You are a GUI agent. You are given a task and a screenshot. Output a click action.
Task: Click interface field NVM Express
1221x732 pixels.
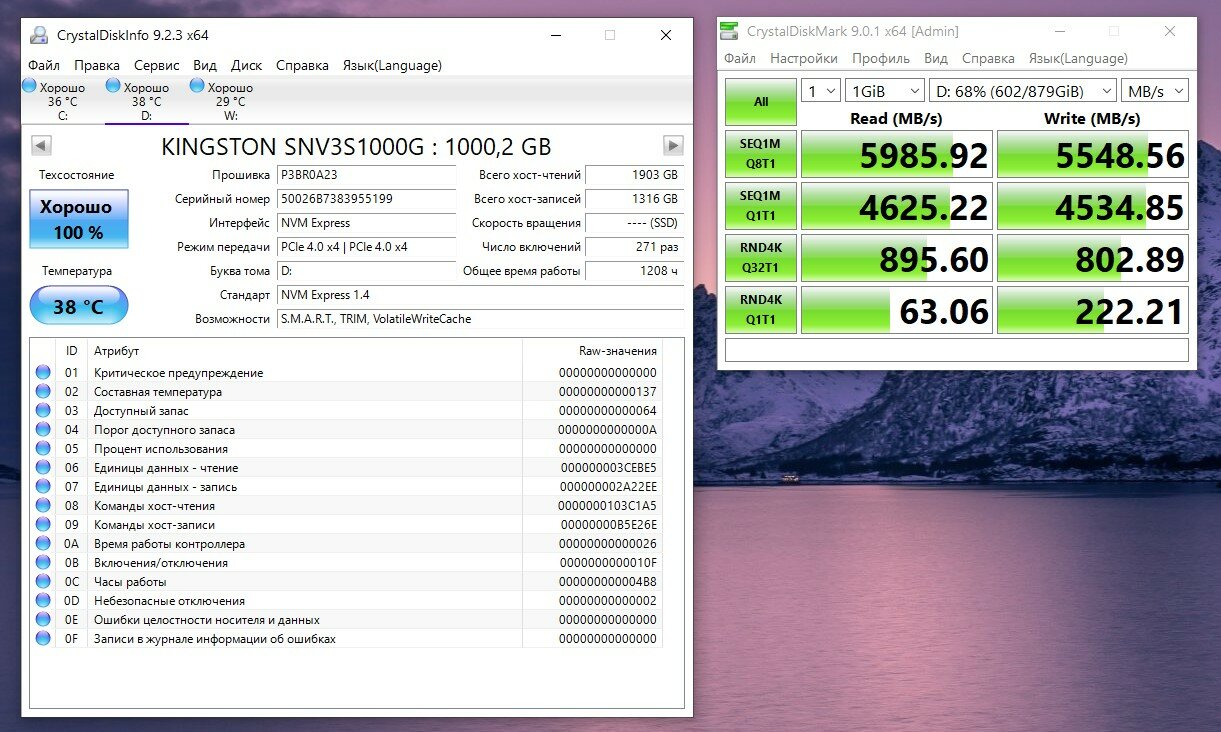tap(365, 223)
